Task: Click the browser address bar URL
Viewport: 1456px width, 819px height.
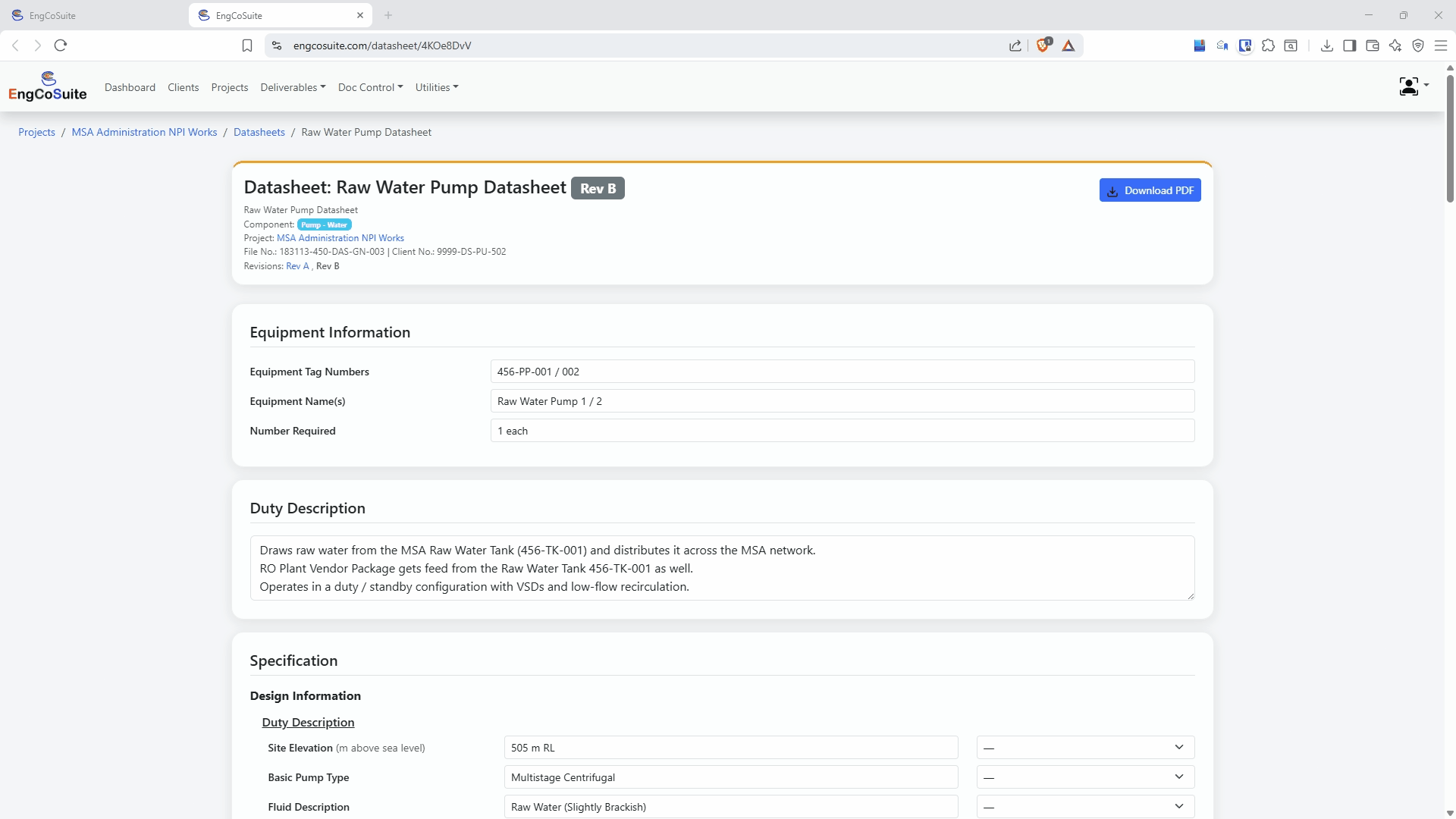Action: (x=382, y=45)
